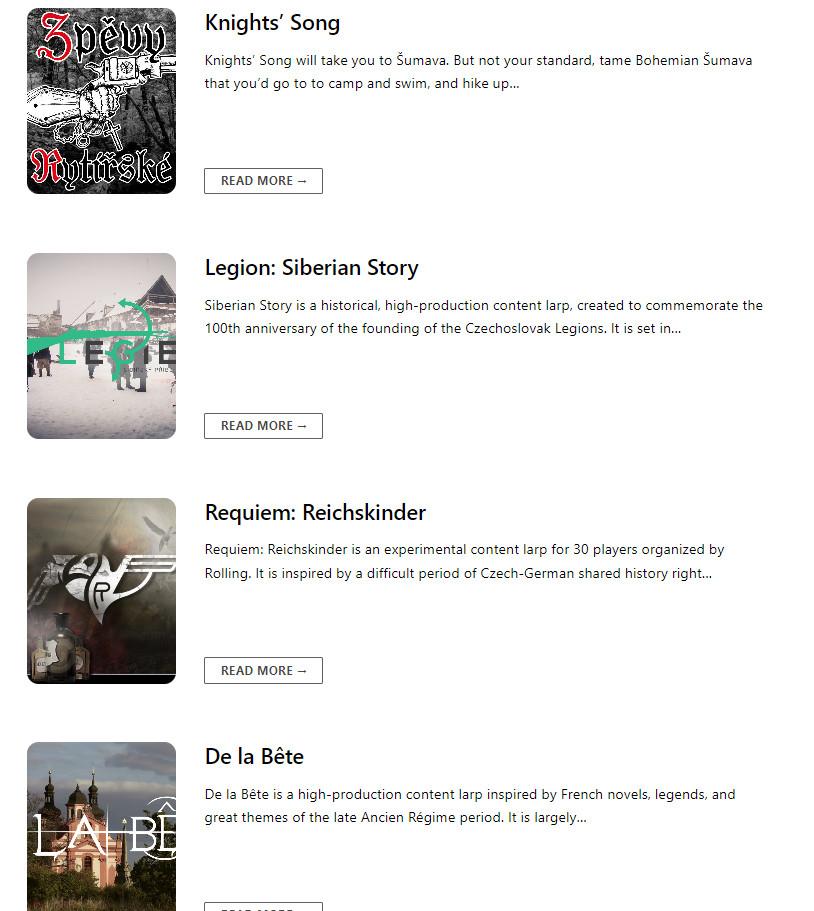Click the Ancien Régime description paragraph
Image resolution: width=814 pixels, height=911 pixels.
click(x=470, y=806)
